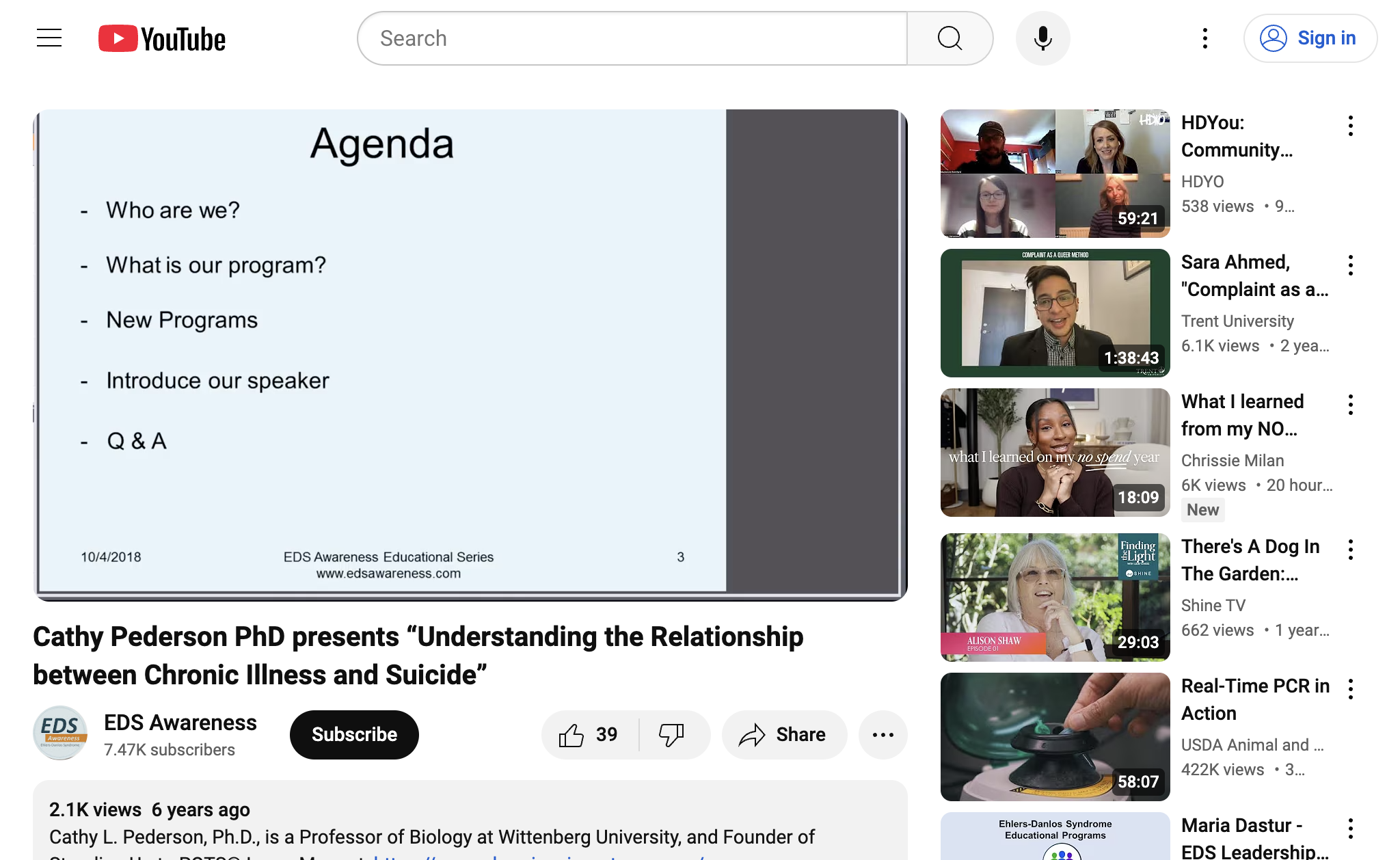Share the video
1400x860 pixels.
pyautogui.click(x=784, y=735)
